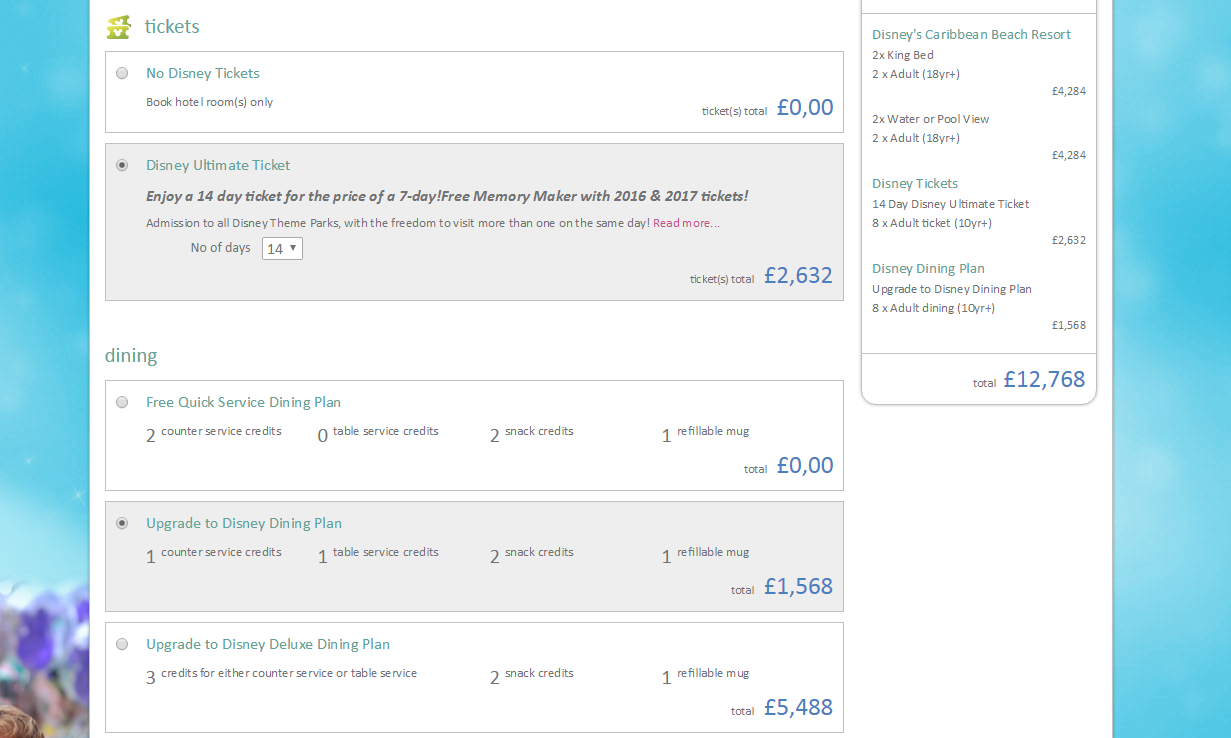Click the £12,768 total price
1231x738 pixels.
[x=1044, y=379]
